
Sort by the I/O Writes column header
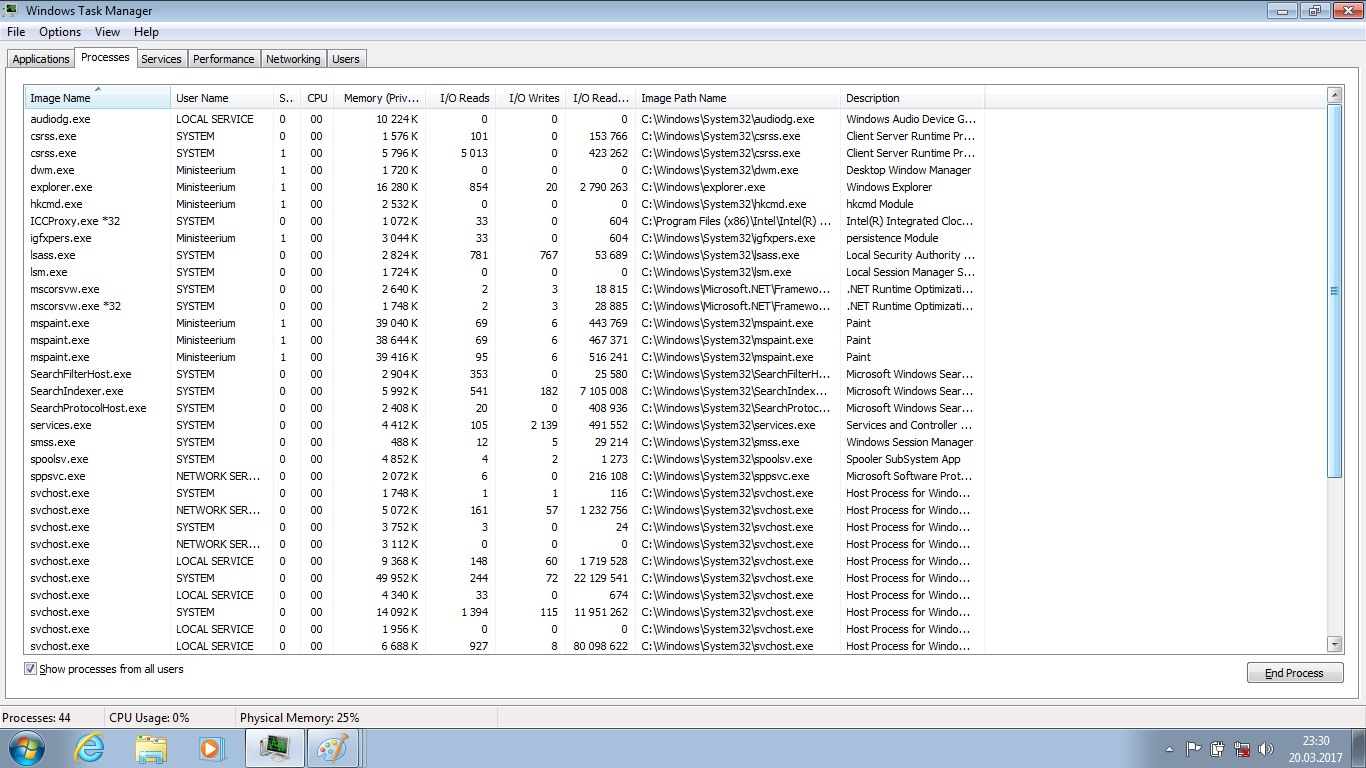pyautogui.click(x=531, y=98)
